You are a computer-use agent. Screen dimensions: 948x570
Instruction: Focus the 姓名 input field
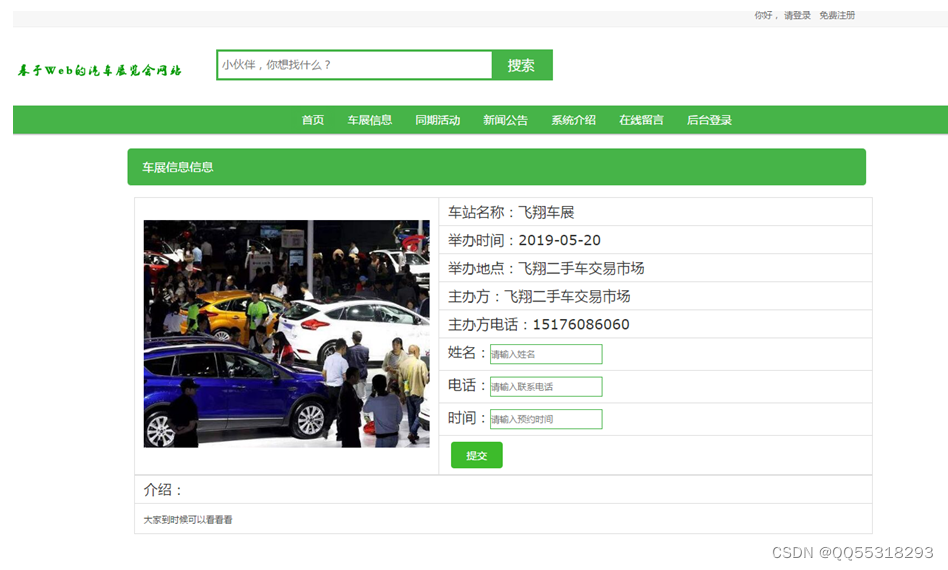pyautogui.click(x=546, y=354)
